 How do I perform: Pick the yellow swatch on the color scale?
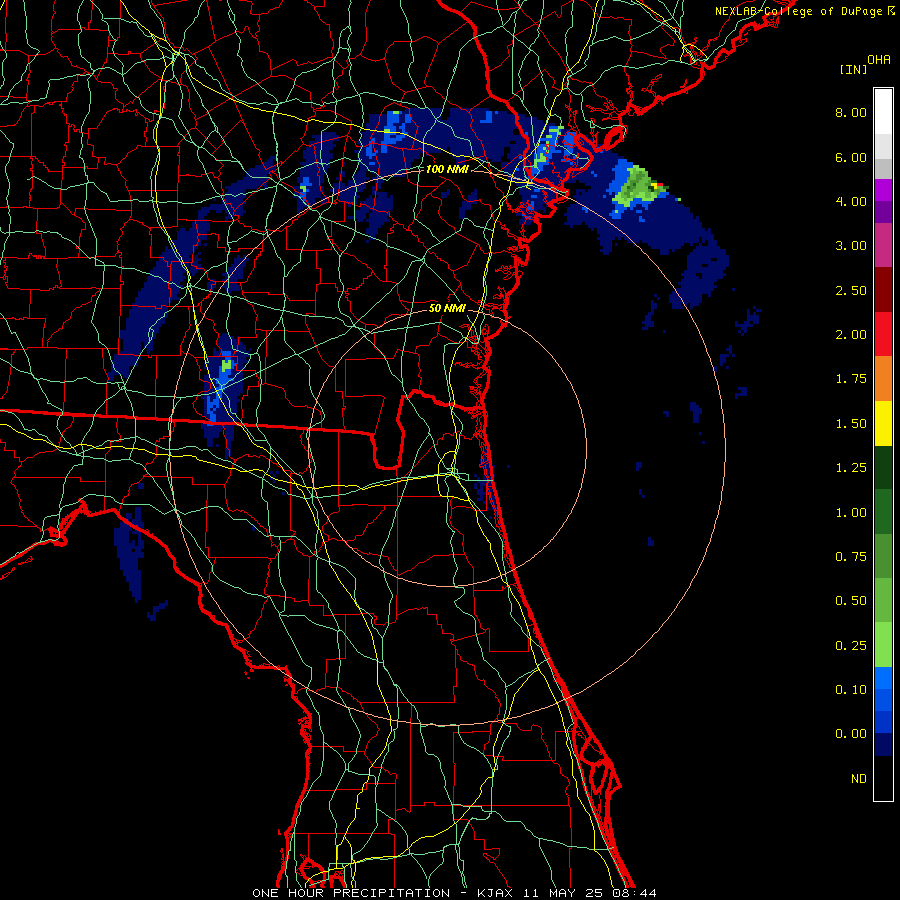[x=883, y=424]
